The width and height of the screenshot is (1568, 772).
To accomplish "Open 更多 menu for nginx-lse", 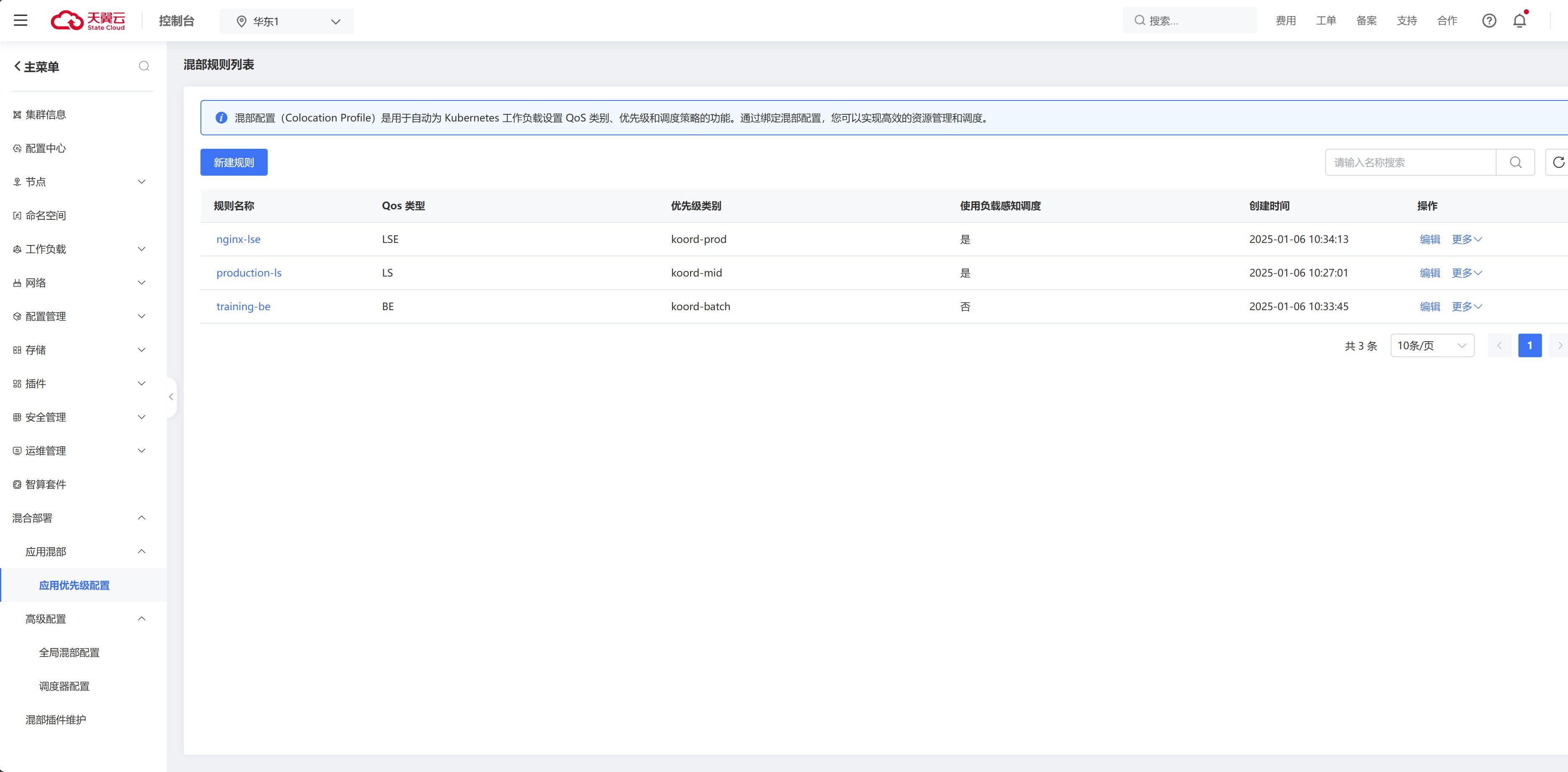I will pyautogui.click(x=1466, y=239).
